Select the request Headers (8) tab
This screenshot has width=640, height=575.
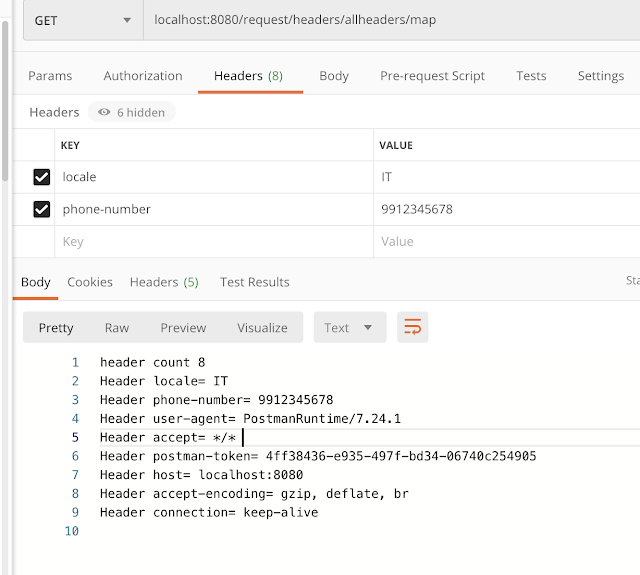tap(249, 76)
